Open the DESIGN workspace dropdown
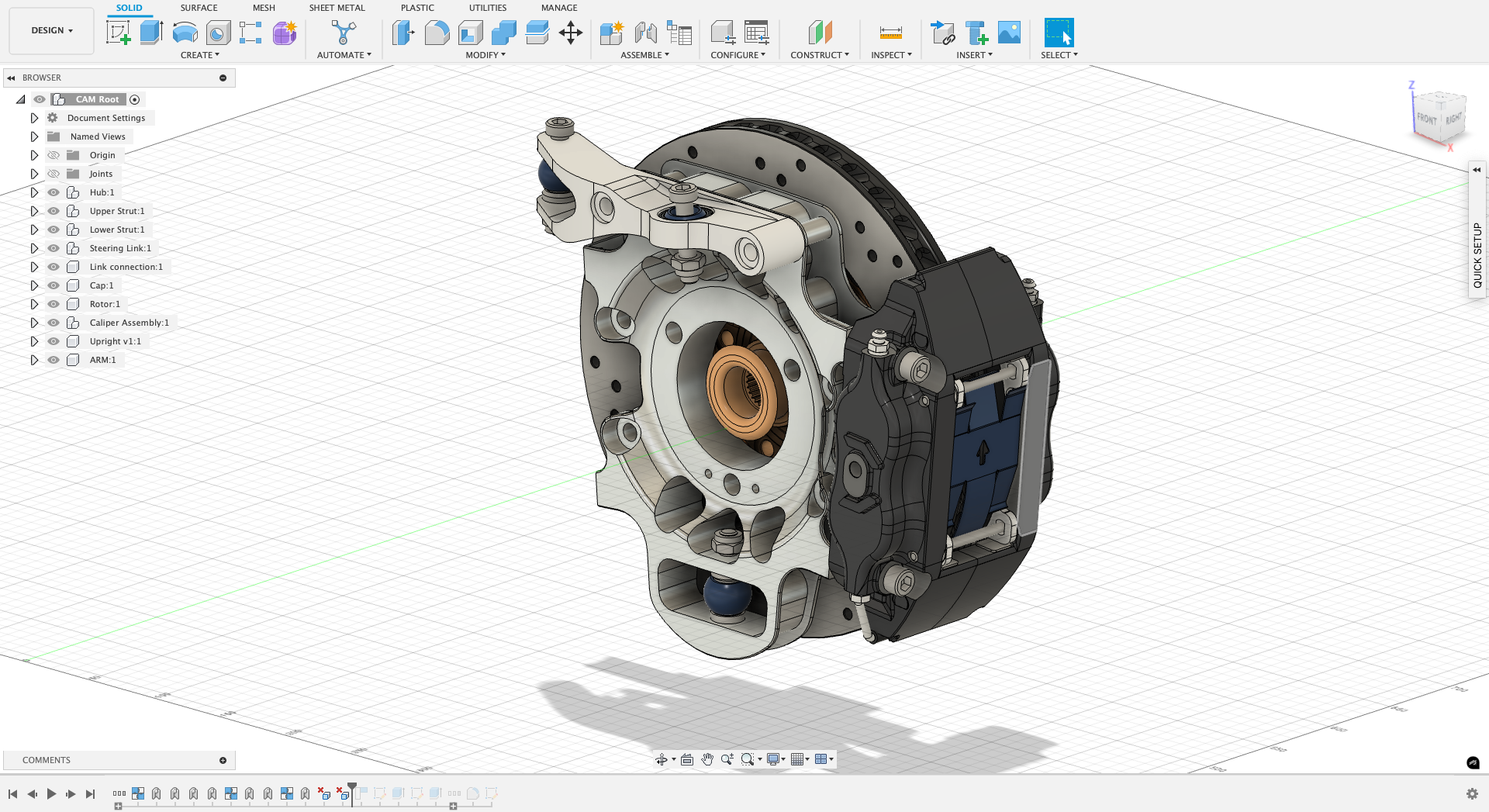 (x=52, y=30)
